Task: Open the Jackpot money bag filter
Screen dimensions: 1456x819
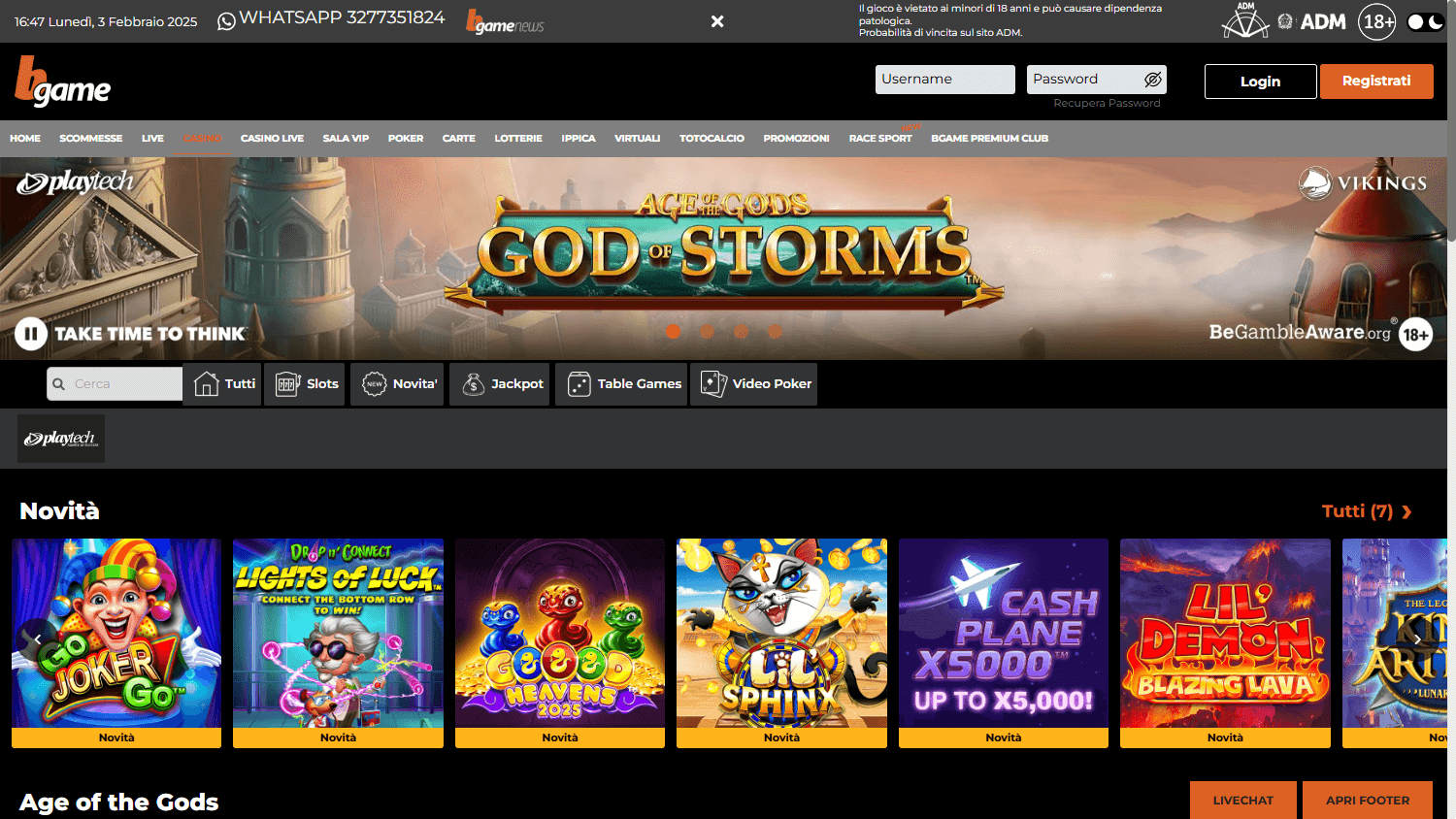Action: pyautogui.click(x=473, y=384)
